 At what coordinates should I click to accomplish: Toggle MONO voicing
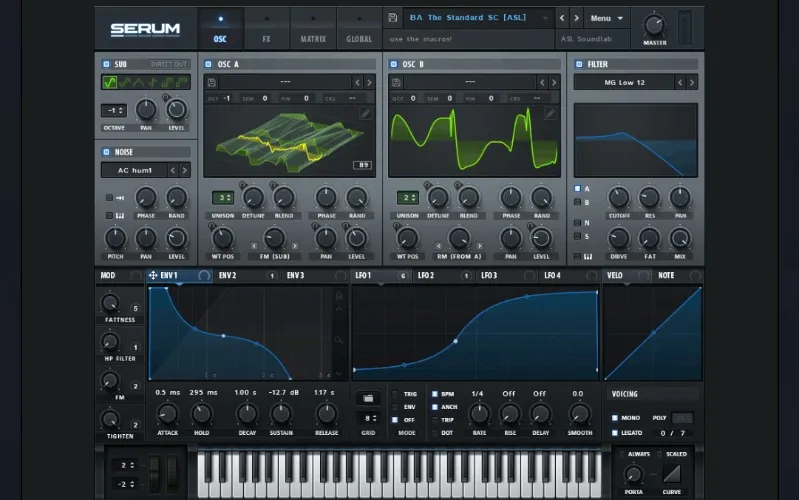point(615,418)
